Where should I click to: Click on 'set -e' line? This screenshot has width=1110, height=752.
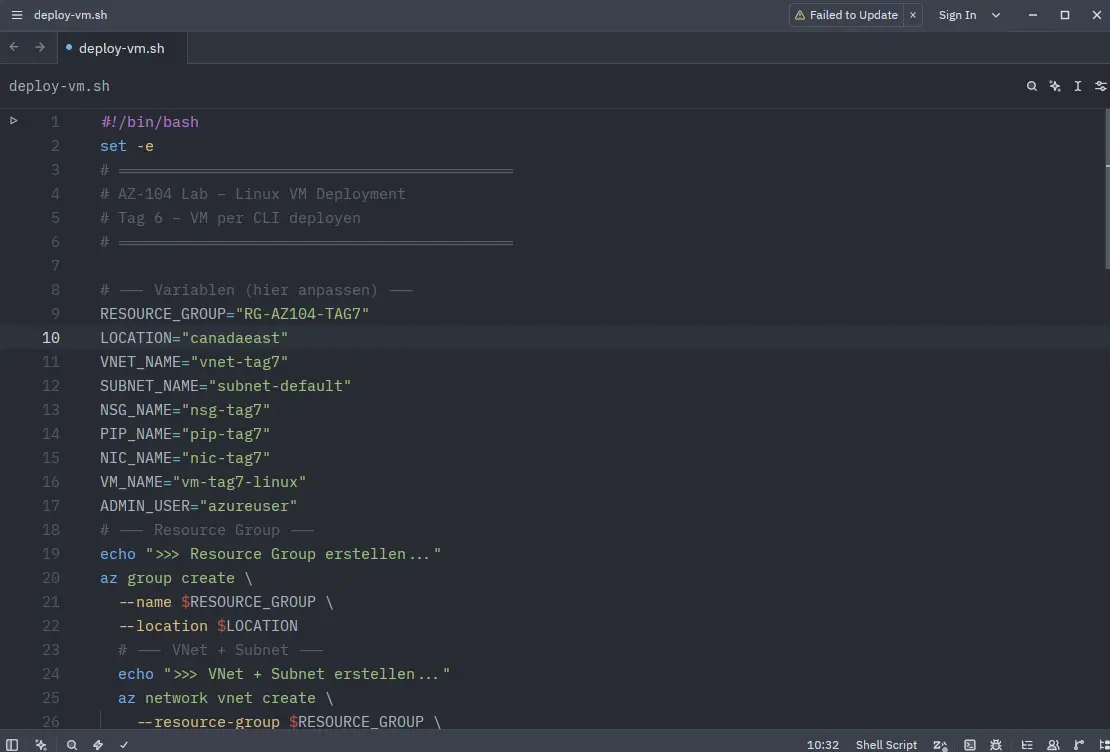(x=127, y=146)
